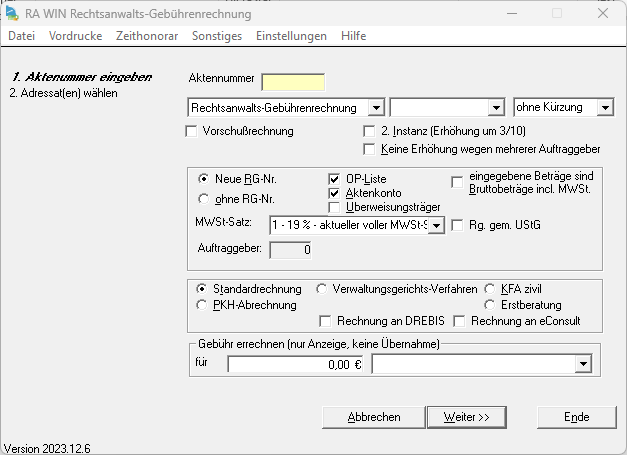Viewport: 627px width, 455px height.
Task: Tick the 2. Instanz (Erhöhung um 3/10) checkbox
Action: [369, 131]
